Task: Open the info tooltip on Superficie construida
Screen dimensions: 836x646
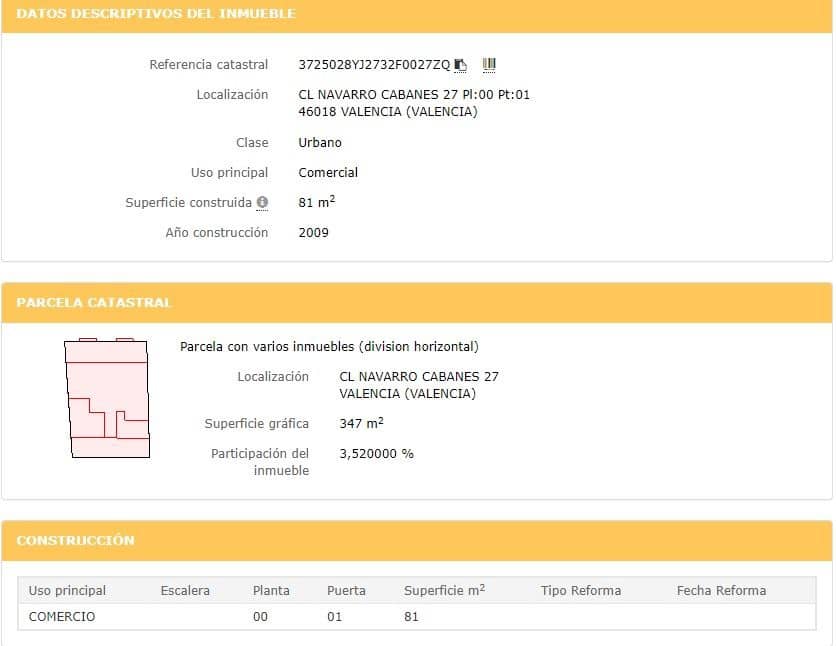Action: pos(261,202)
